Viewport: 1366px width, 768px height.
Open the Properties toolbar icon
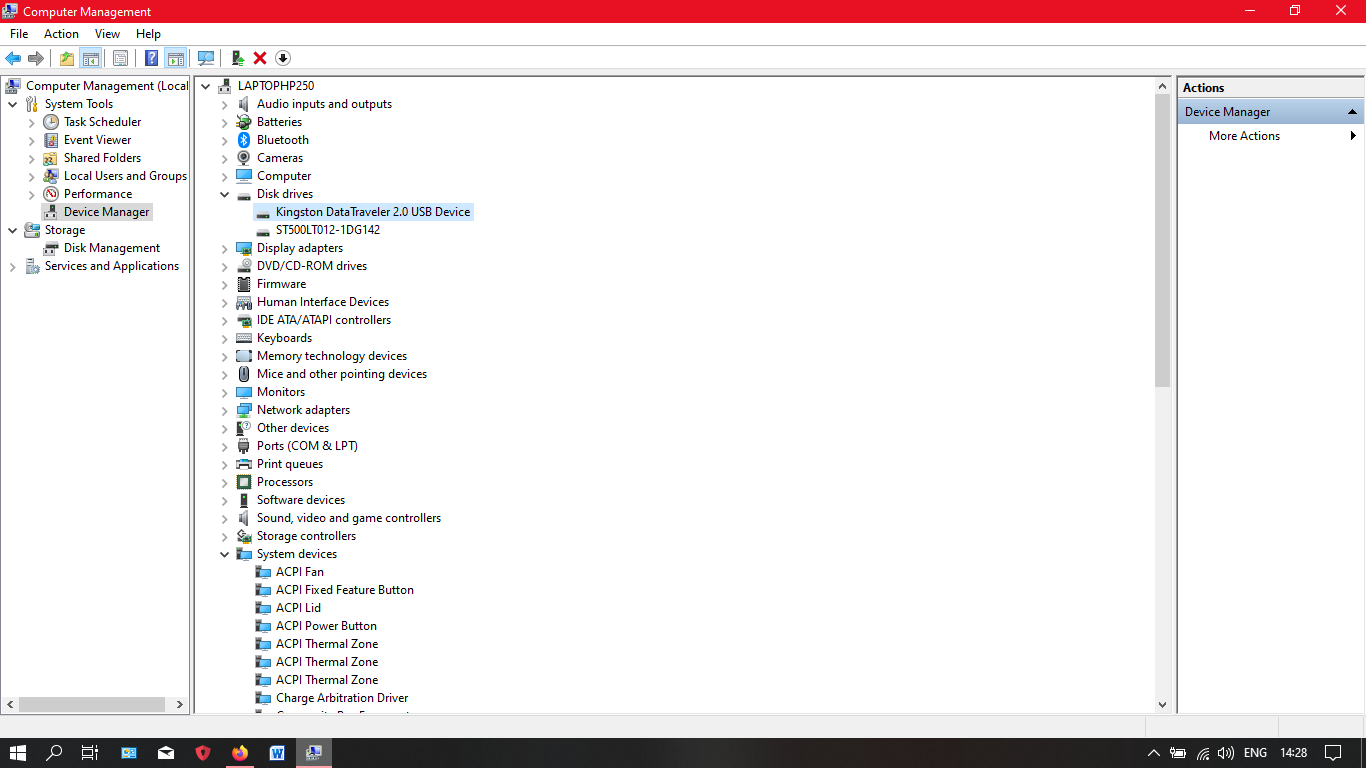pyautogui.click(x=120, y=58)
